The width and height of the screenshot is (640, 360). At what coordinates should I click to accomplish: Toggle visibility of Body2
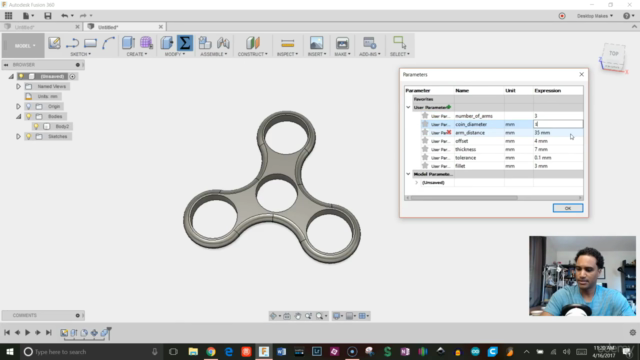tap(36, 127)
